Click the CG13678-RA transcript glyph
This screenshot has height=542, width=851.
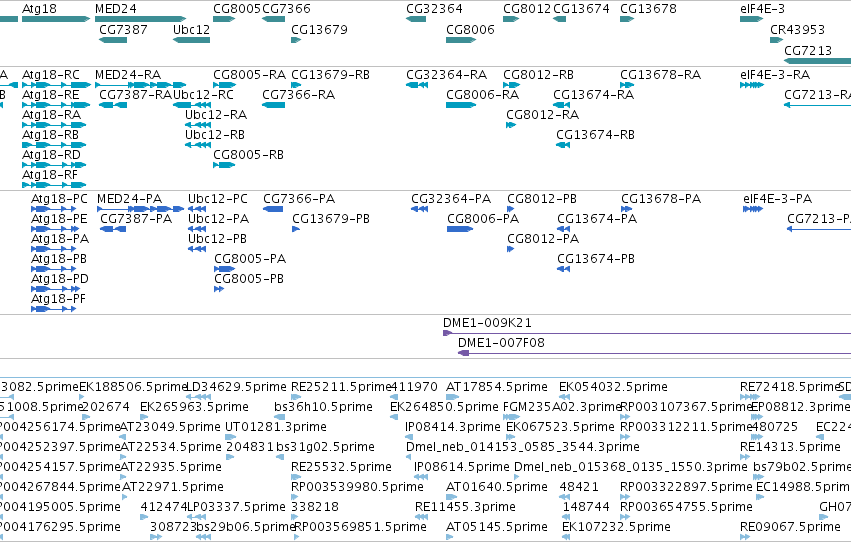(627, 85)
